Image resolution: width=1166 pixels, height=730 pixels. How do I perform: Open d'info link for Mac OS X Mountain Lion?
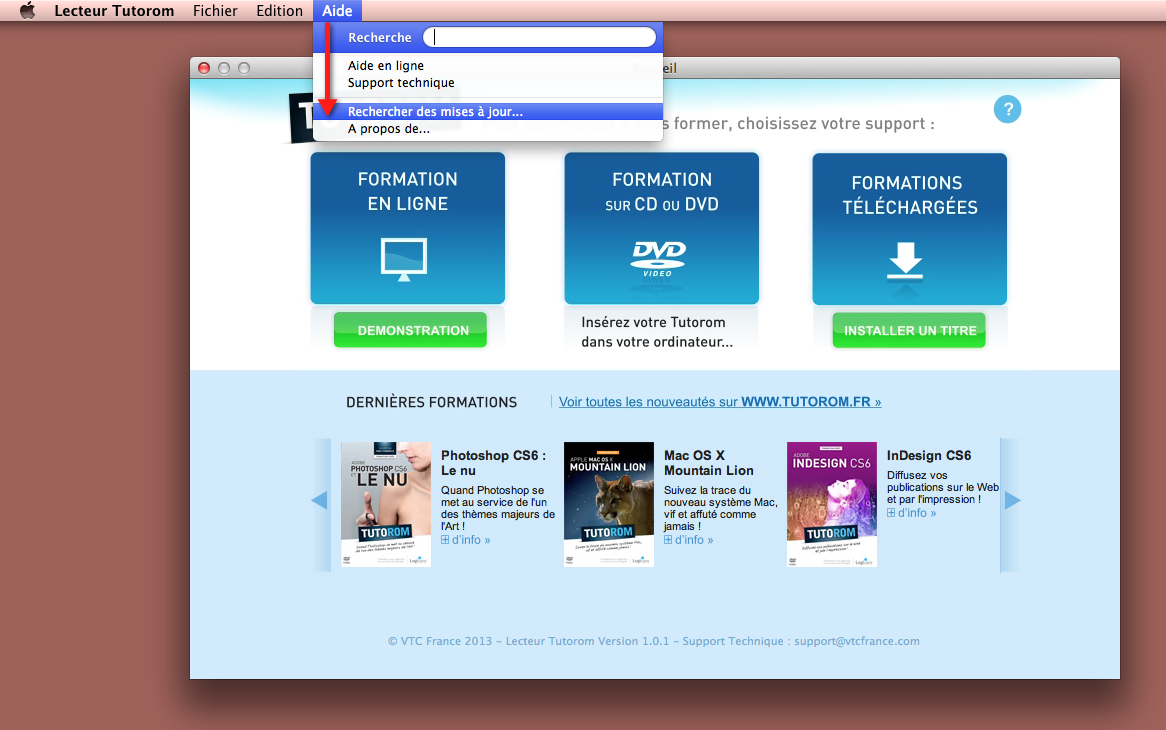[689, 540]
